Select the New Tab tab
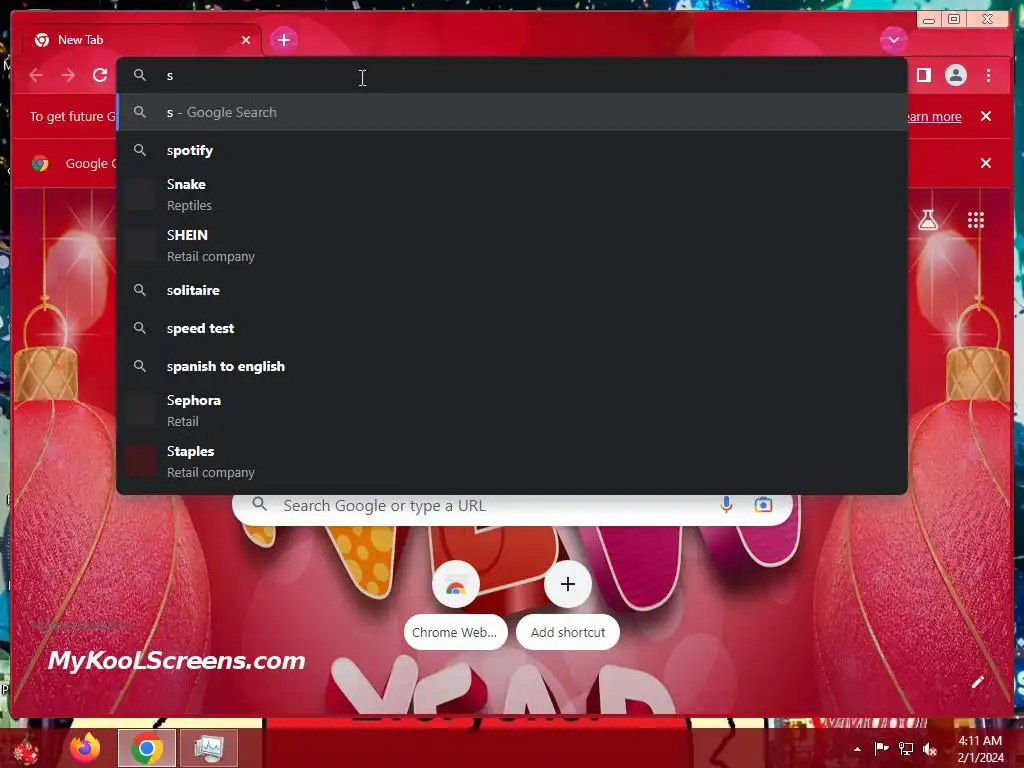 click(142, 40)
